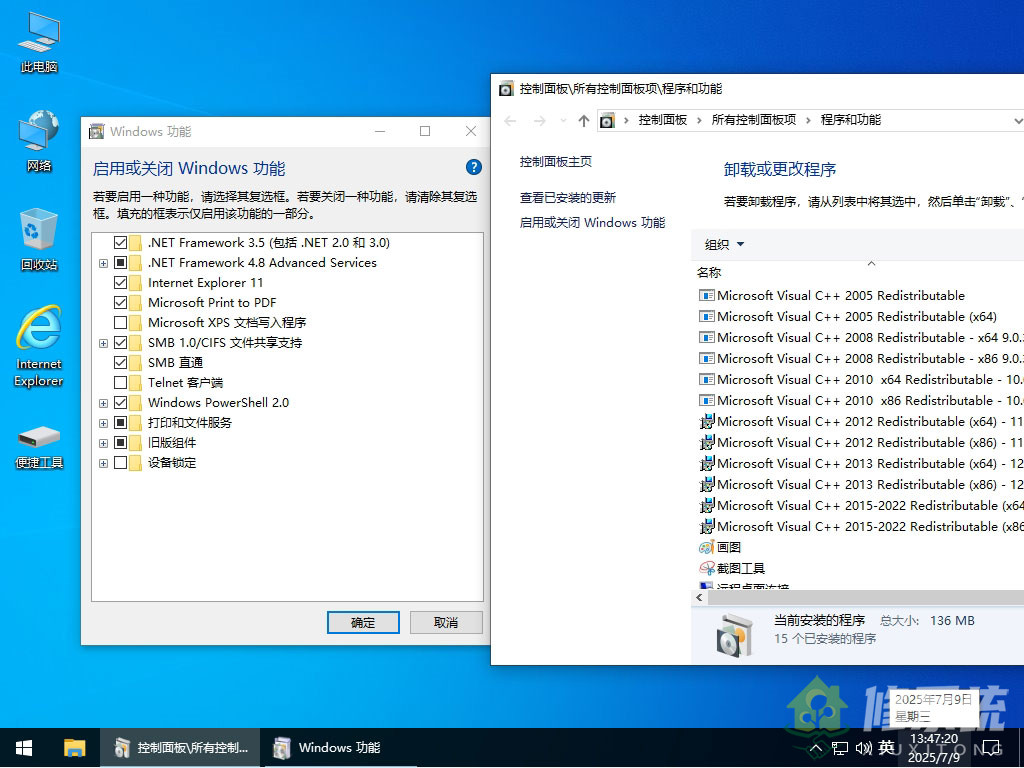
Task: Click the 确定 button
Action: pyautogui.click(x=363, y=622)
